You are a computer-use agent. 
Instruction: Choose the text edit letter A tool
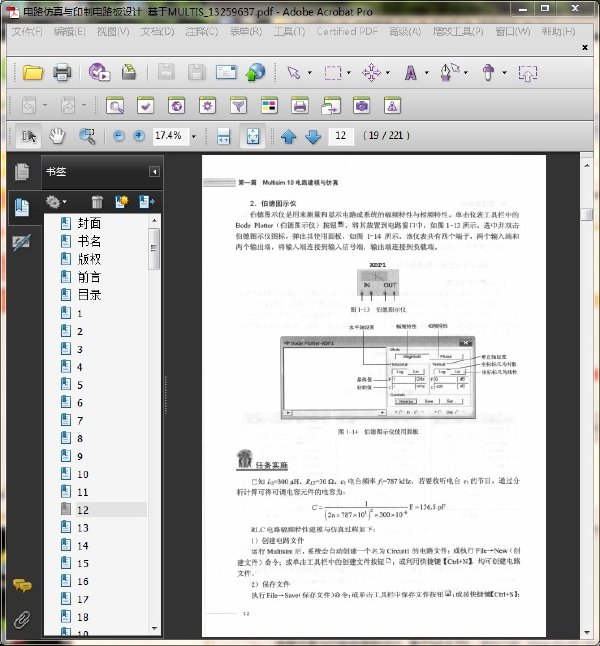click(x=410, y=73)
